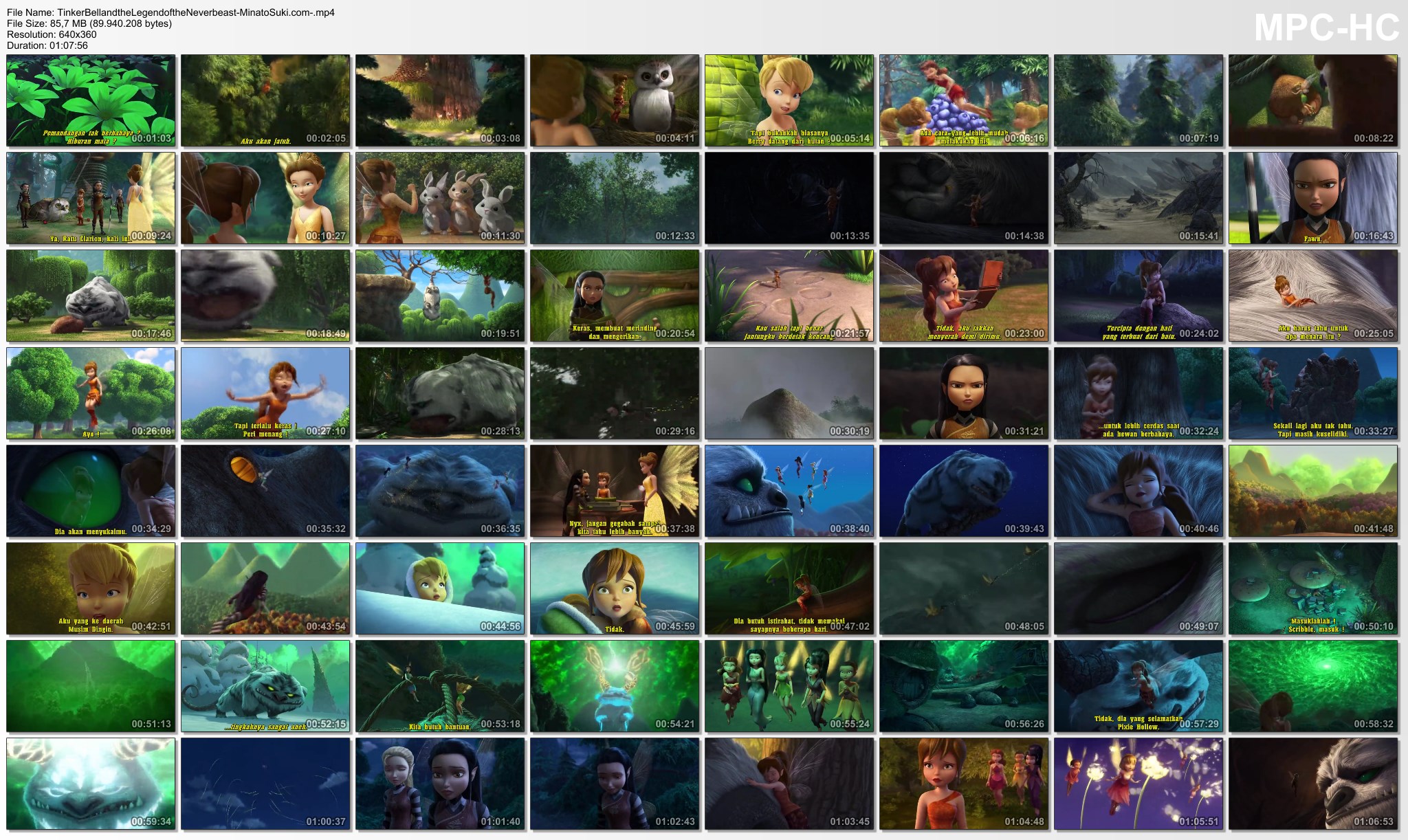Open the thumbnail stamped 01:04:48
Screen dimensions: 1408x840
click(964, 784)
